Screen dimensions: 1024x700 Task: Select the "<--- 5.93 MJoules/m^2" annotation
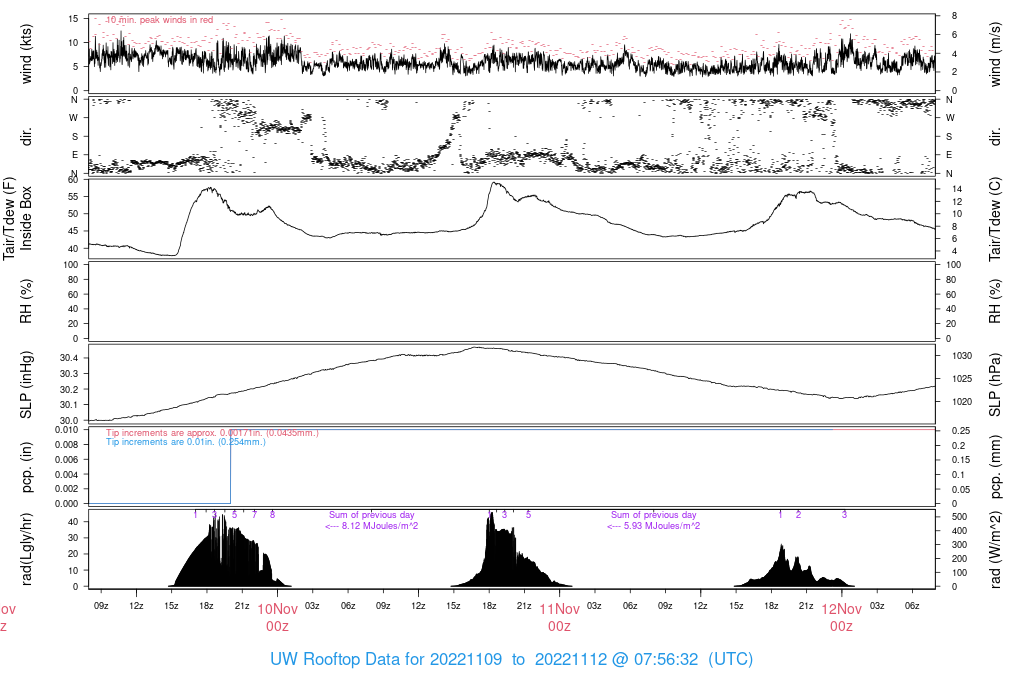click(x=654, y=526)
